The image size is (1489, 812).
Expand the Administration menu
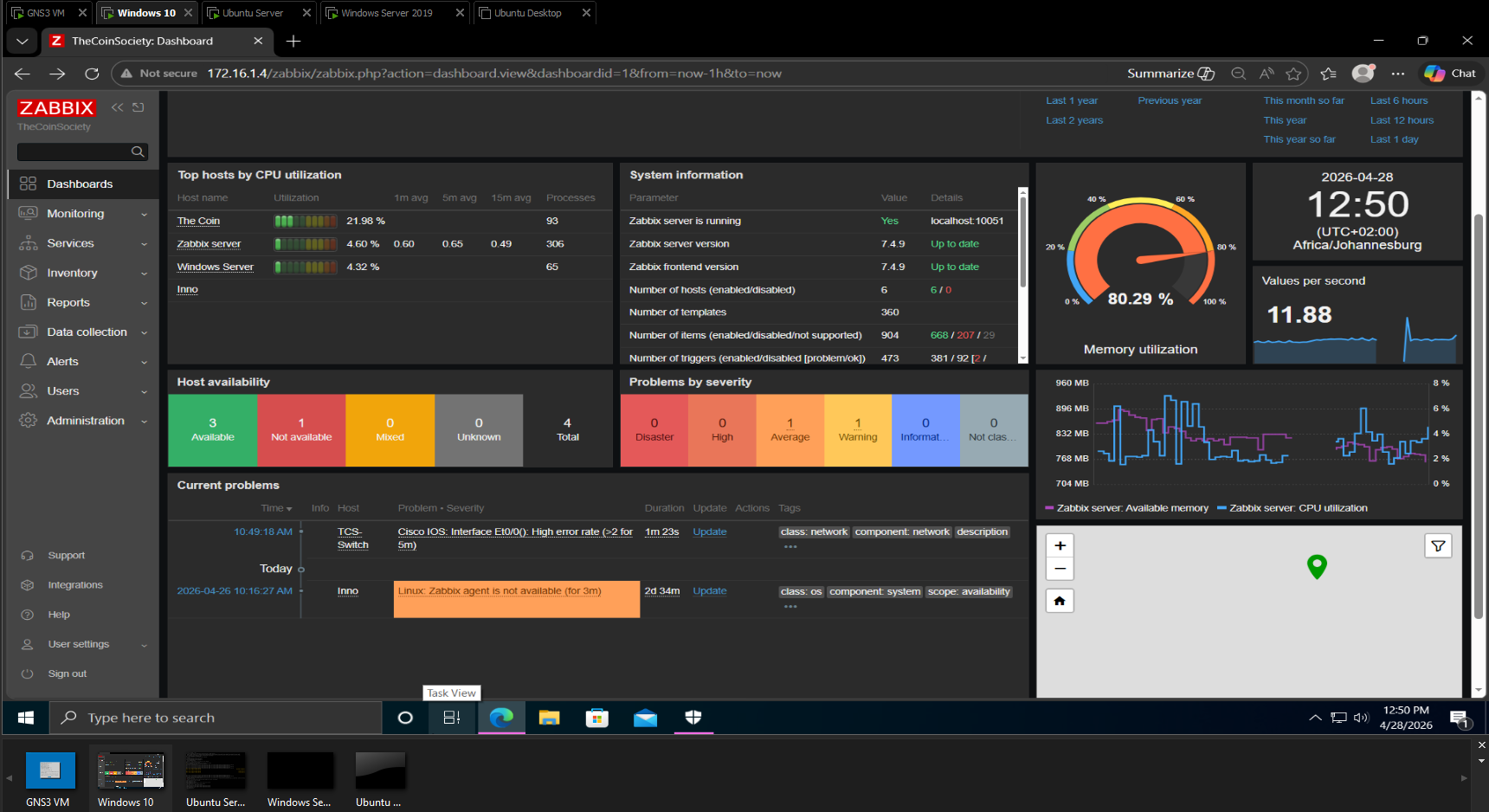(x=83, y=420)
